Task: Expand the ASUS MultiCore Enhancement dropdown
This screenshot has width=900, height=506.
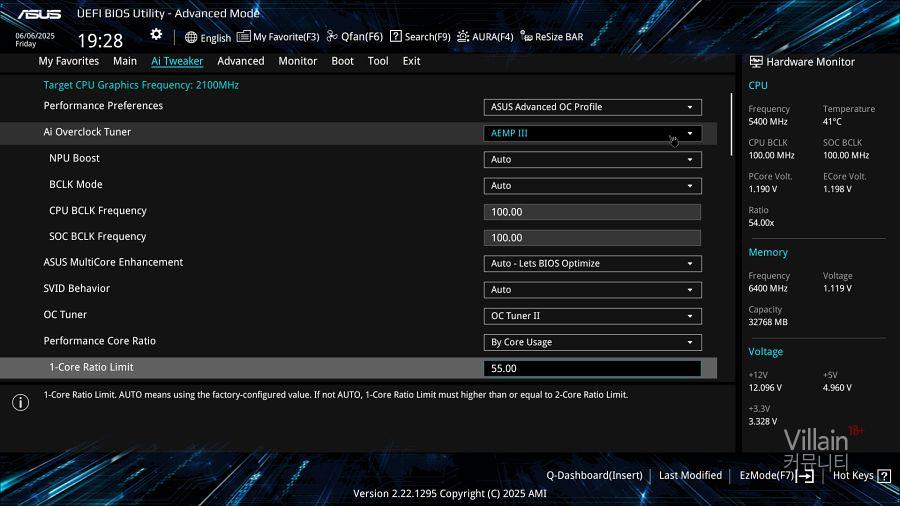Action: tap(592, 264)
